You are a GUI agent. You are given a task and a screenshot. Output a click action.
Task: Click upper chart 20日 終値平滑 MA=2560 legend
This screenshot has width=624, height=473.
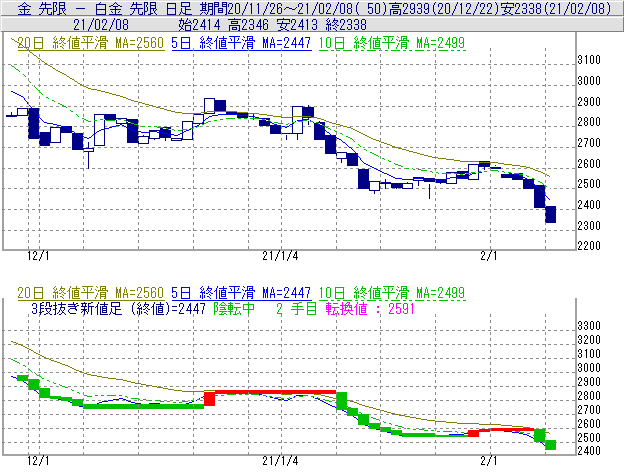tap(91, 43)
